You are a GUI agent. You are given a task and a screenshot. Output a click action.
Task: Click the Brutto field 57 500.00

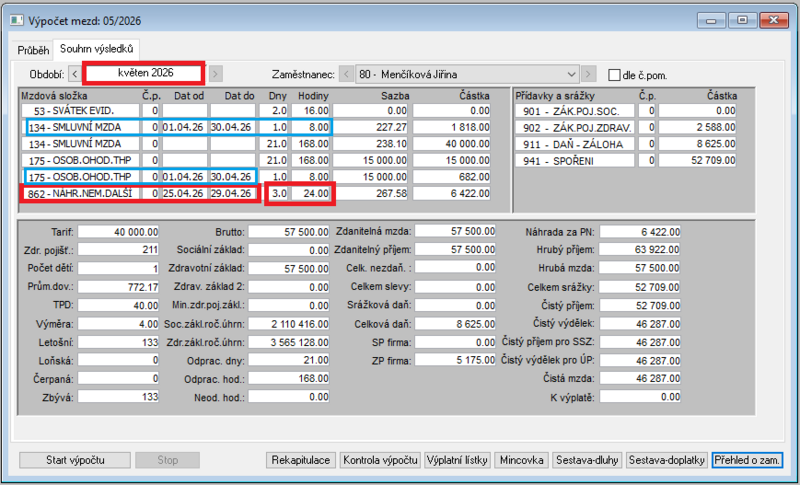(x=289, y=232)
